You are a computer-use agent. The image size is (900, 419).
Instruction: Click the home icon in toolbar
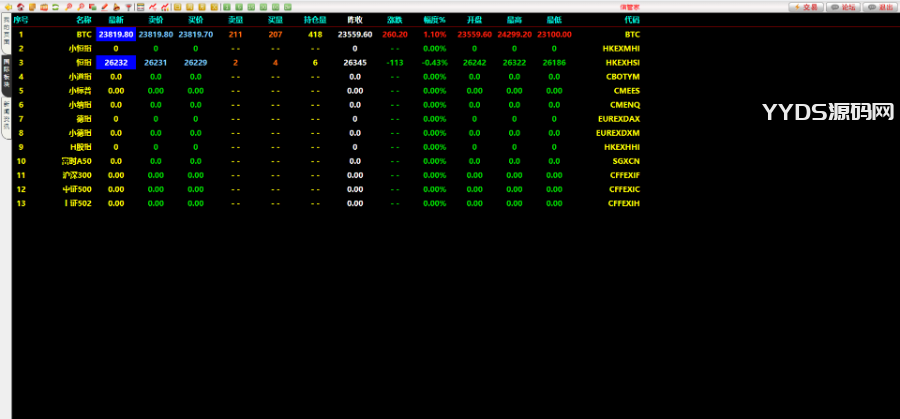click(x=19, y=7)
